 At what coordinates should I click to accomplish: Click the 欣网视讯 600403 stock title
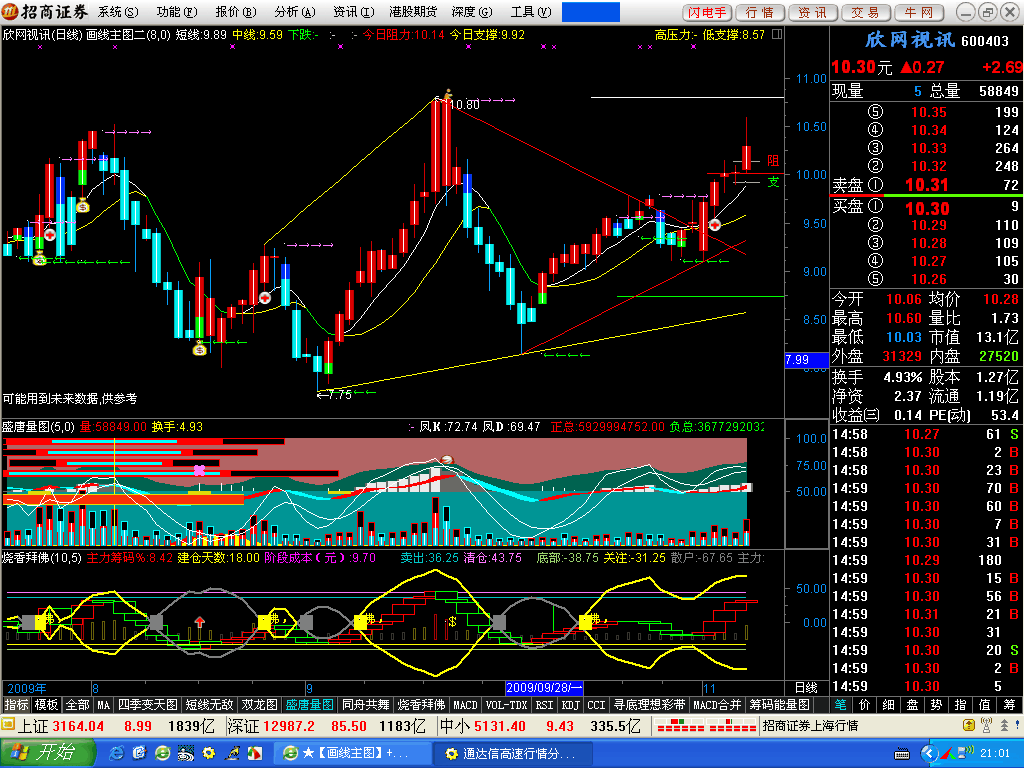(936, 40)
